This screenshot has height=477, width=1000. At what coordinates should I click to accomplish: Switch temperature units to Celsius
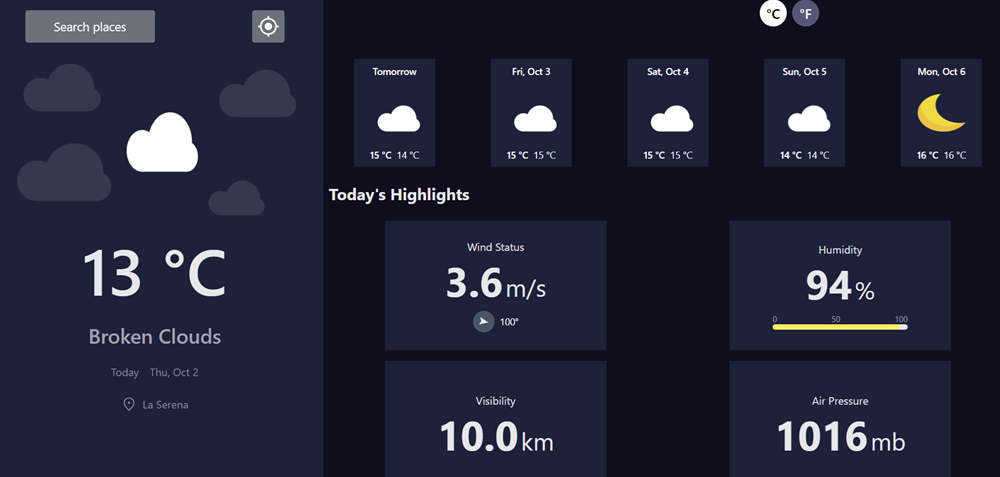(x=773, y=14)
